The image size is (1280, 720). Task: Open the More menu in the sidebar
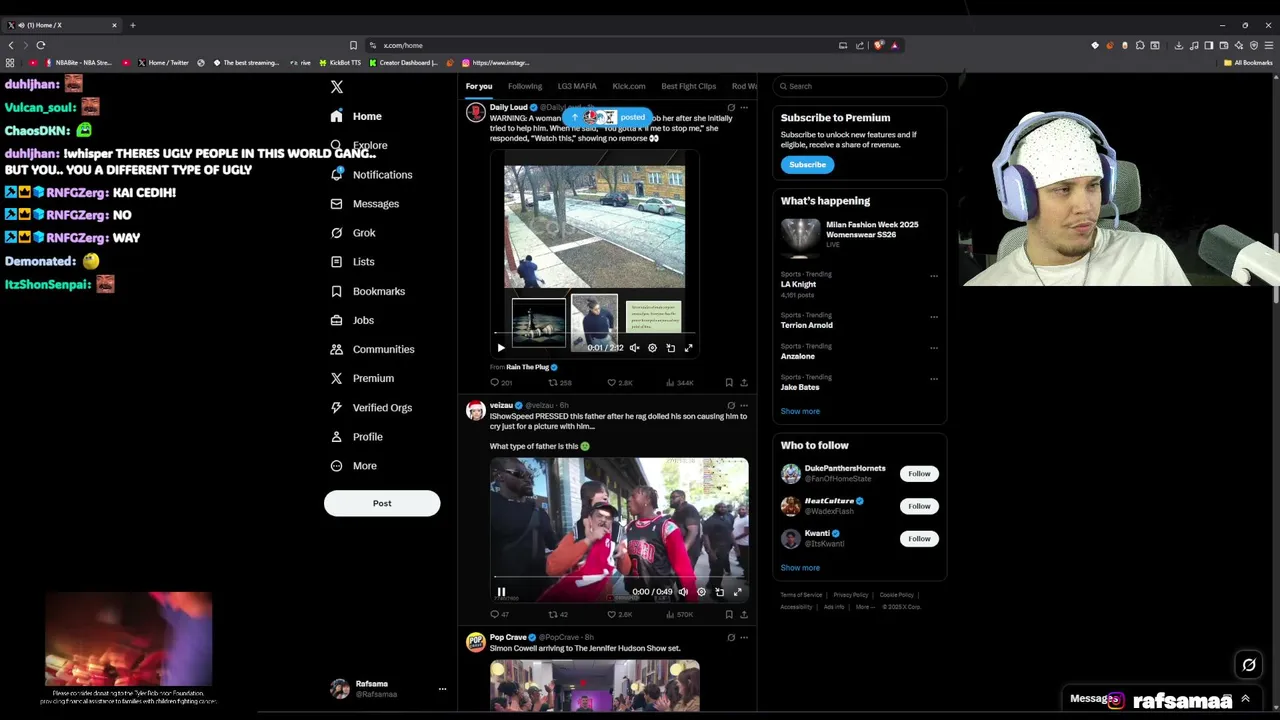[x=353, y=466]
